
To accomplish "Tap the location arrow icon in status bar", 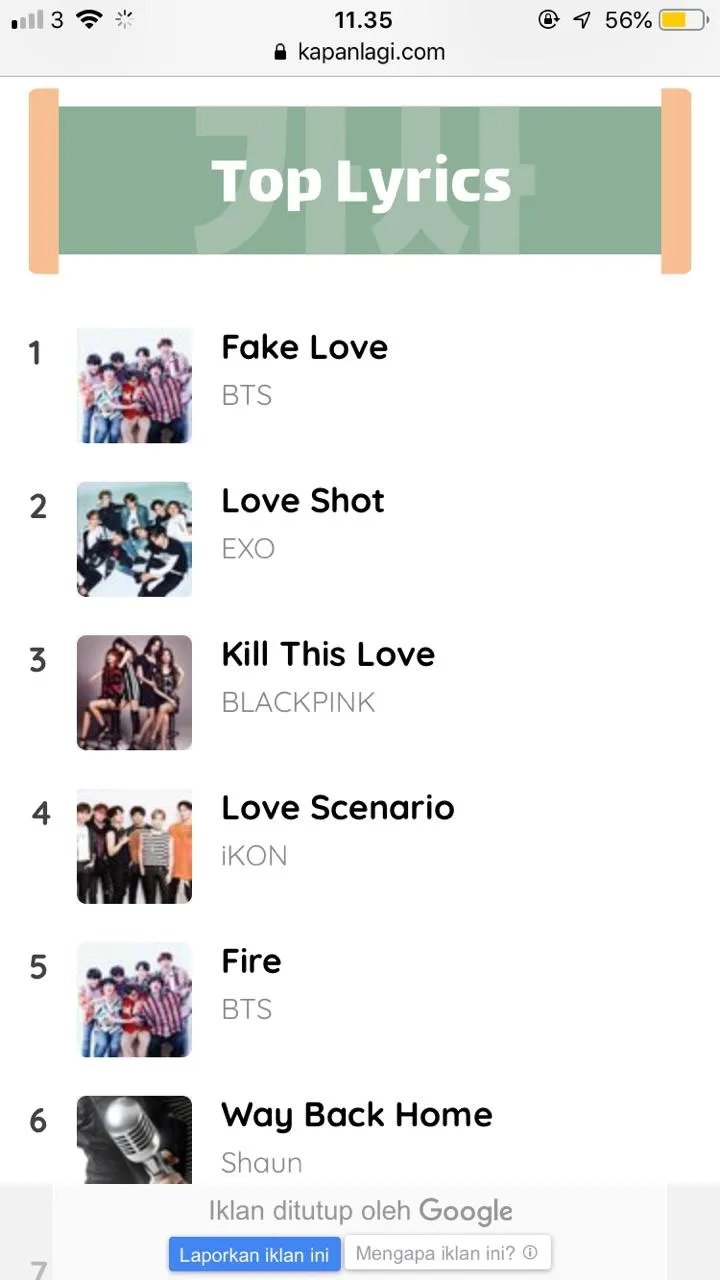I will click(x=582, y=20).
